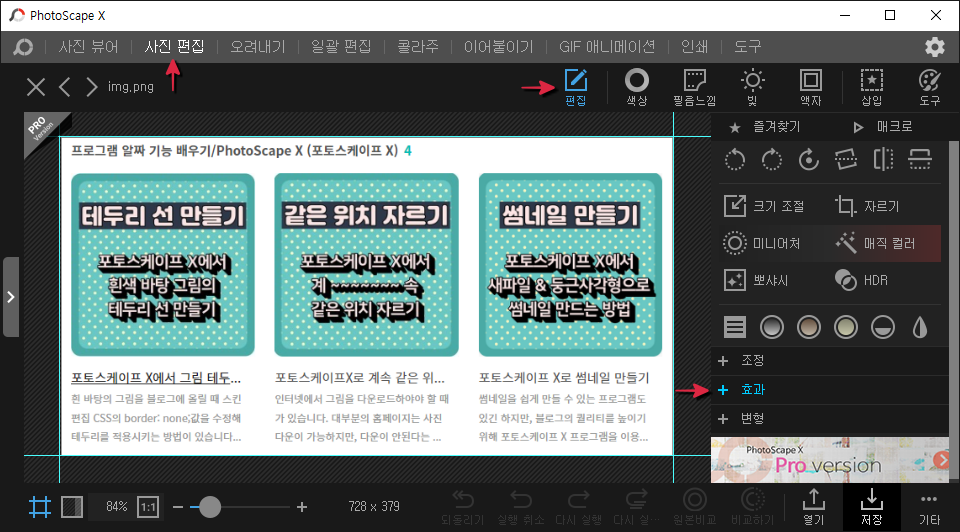Click the 열기 (Open) button

(814, 508)
